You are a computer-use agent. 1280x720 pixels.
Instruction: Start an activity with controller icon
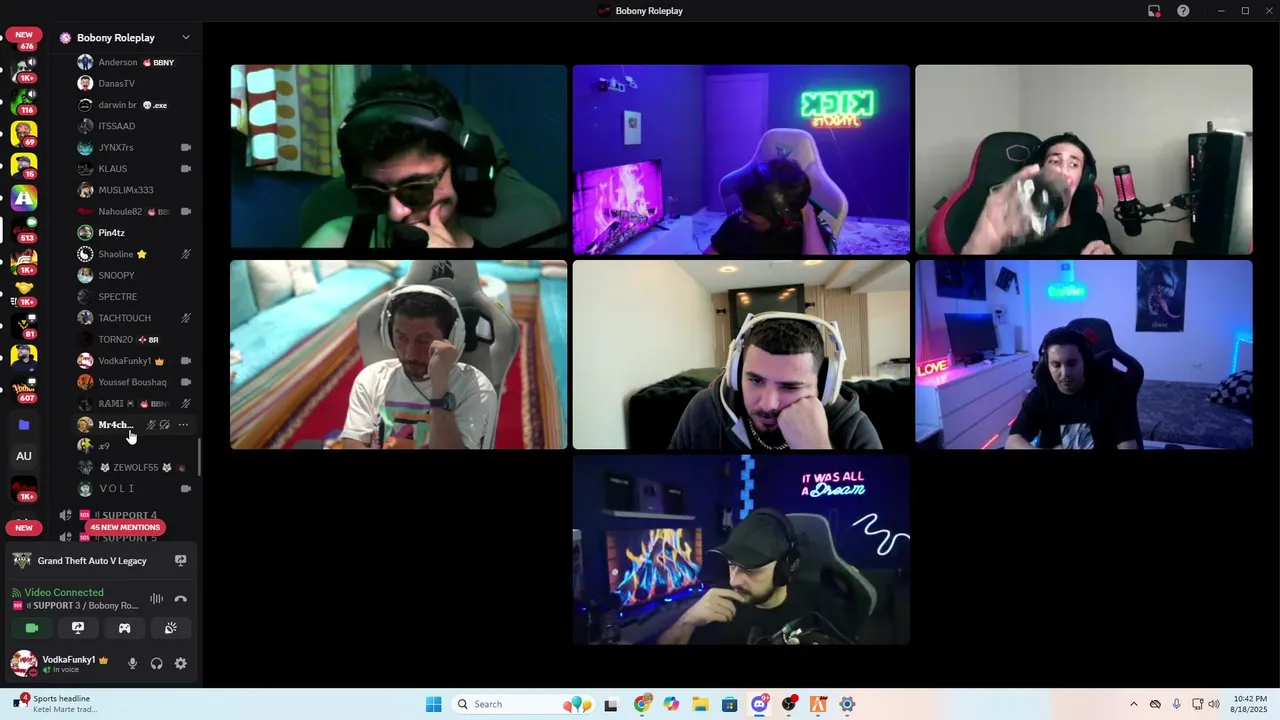tap(124, 628)
